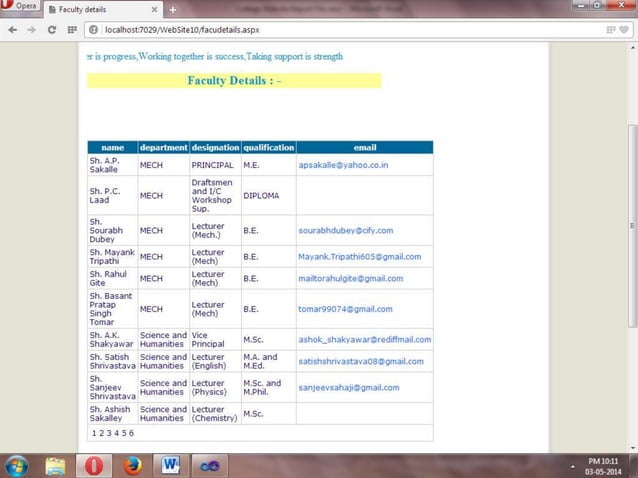Screen dimensions: 638x478
Task: Go to page 6 of table
Action: click(x=131, y=433)
